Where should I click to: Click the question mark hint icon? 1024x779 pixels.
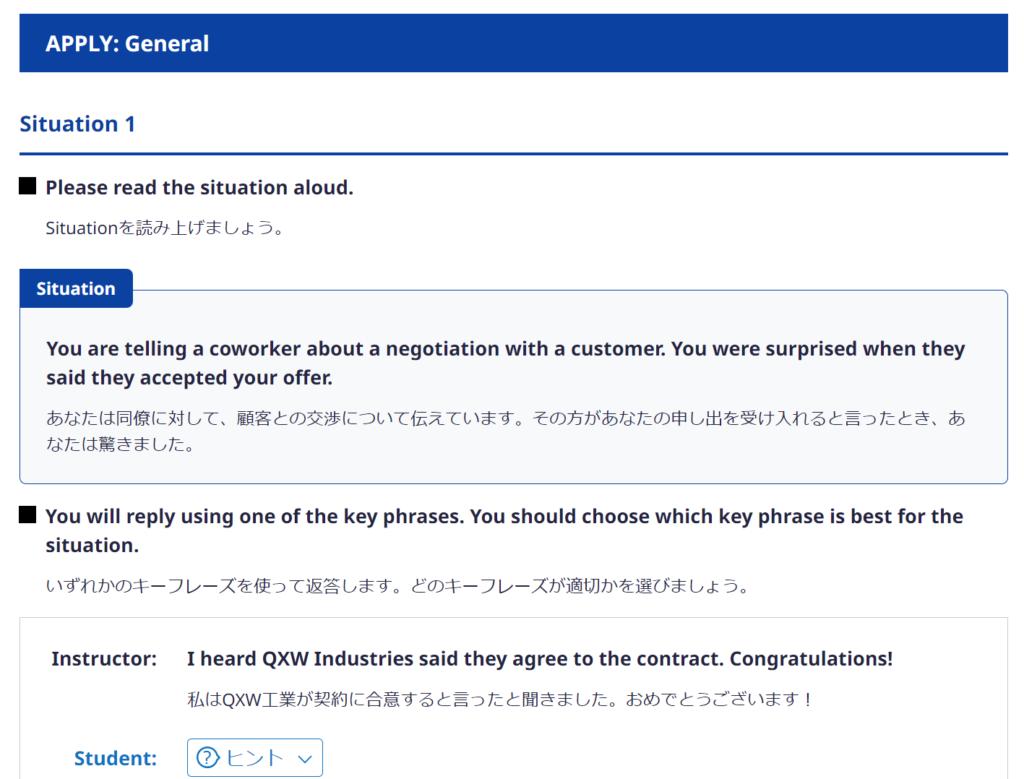(x=207, y=758)
